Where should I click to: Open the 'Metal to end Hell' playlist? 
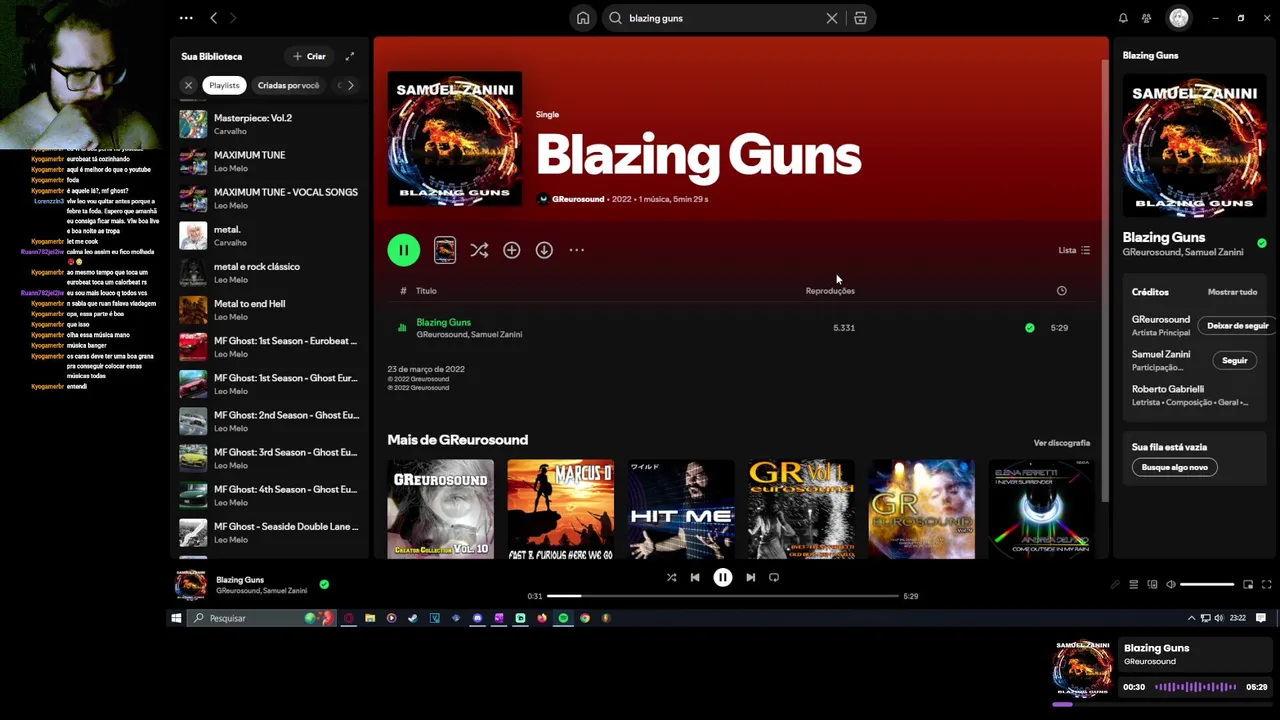[x=270, y=309]
